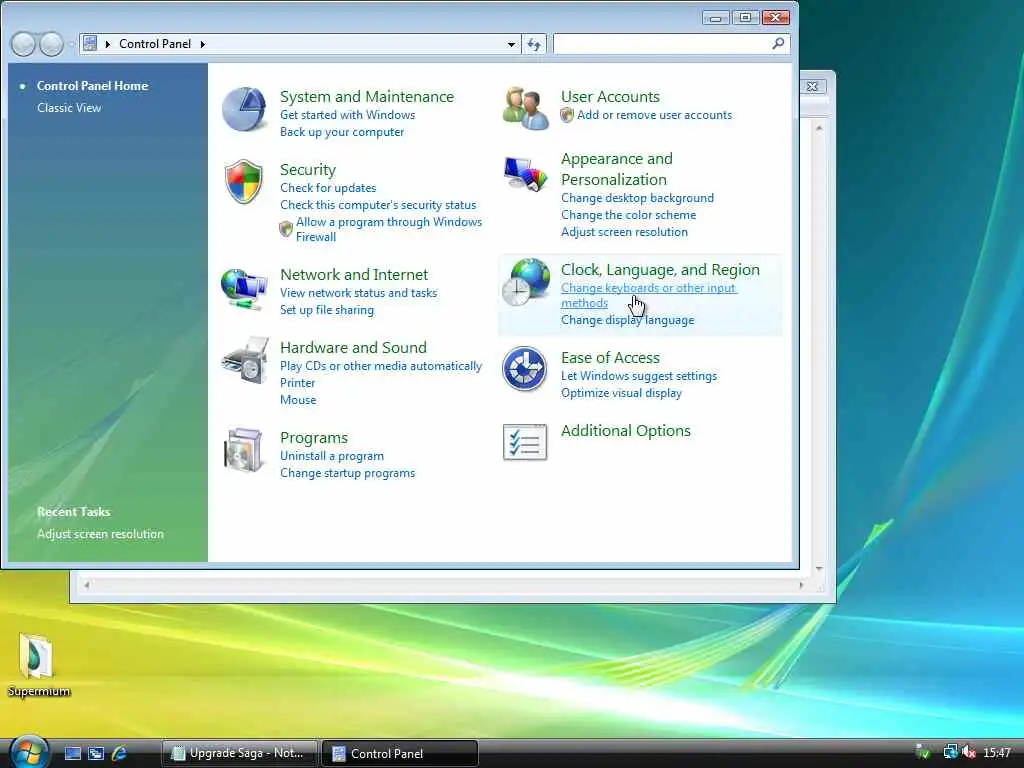Click the taskbar clock showing 15:47
1024x768 pixels.
[997, 753]
